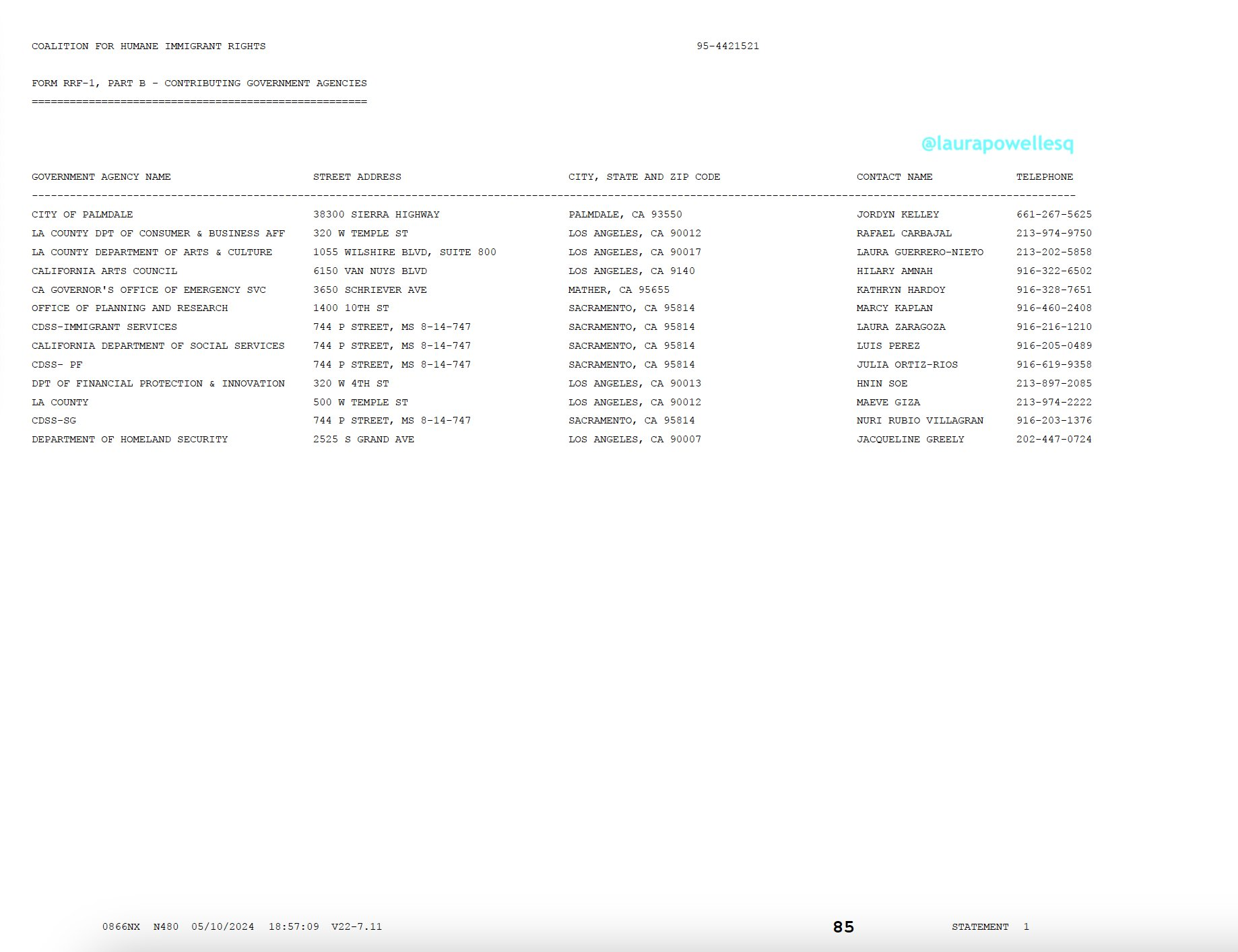
Task: Click MATHER, CA 95655 cell
Action: click(619, 290)
